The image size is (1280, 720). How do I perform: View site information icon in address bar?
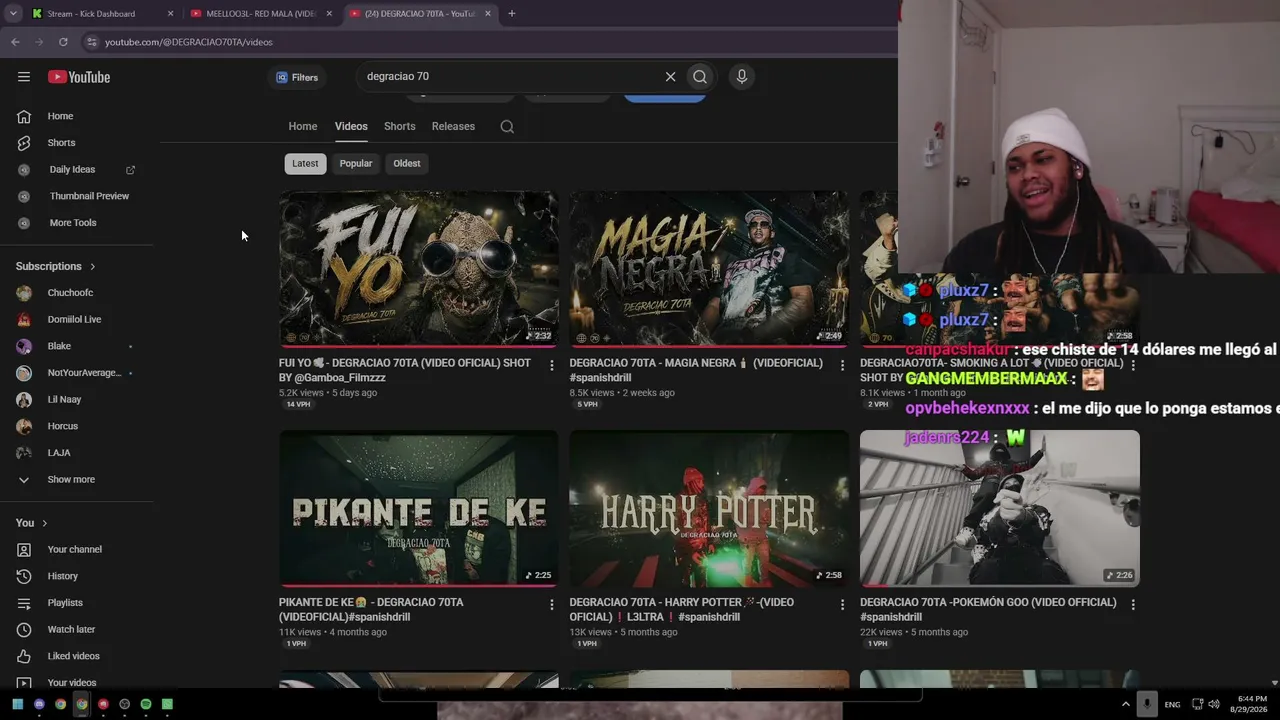tap(91, 42)
